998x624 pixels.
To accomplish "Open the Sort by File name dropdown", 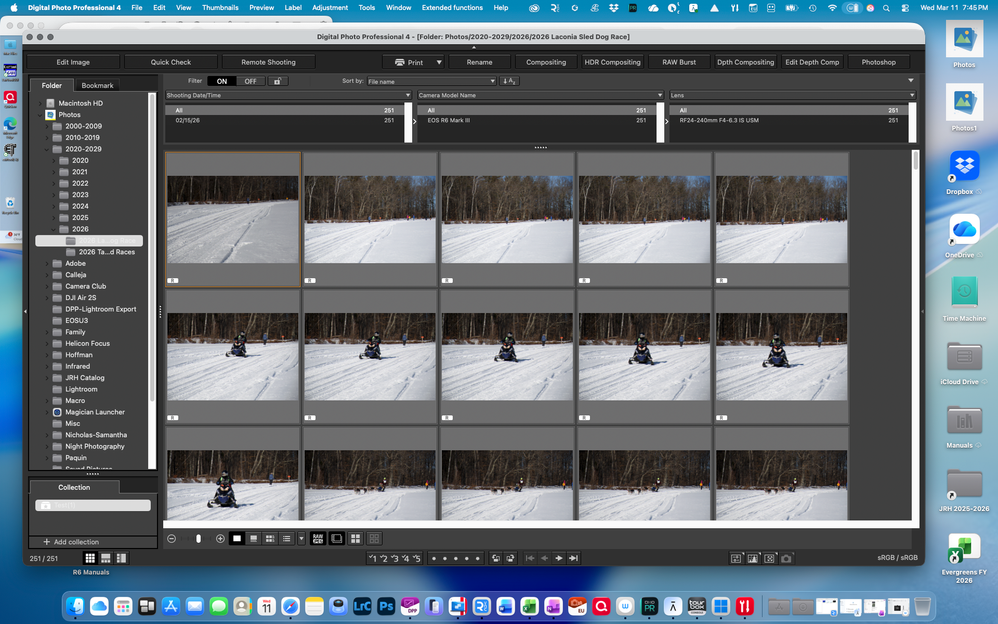I will pos(431,82).
